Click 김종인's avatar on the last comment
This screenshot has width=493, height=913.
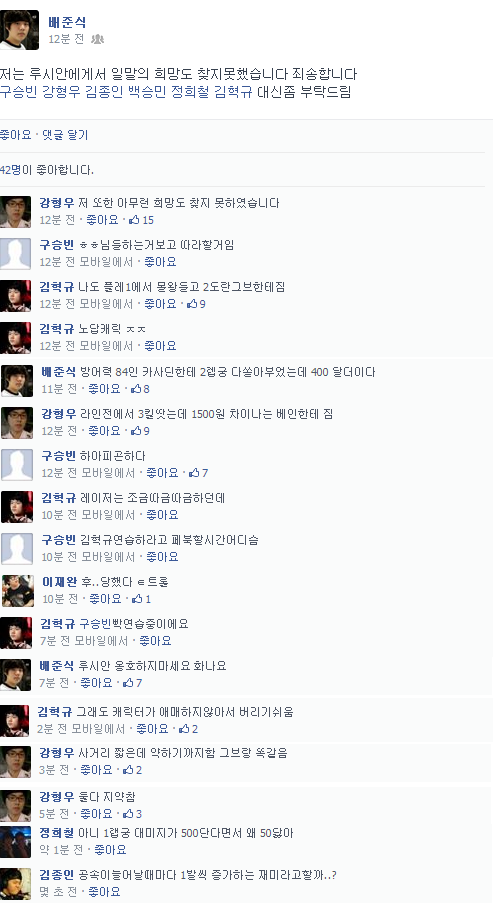pos(15,883)
